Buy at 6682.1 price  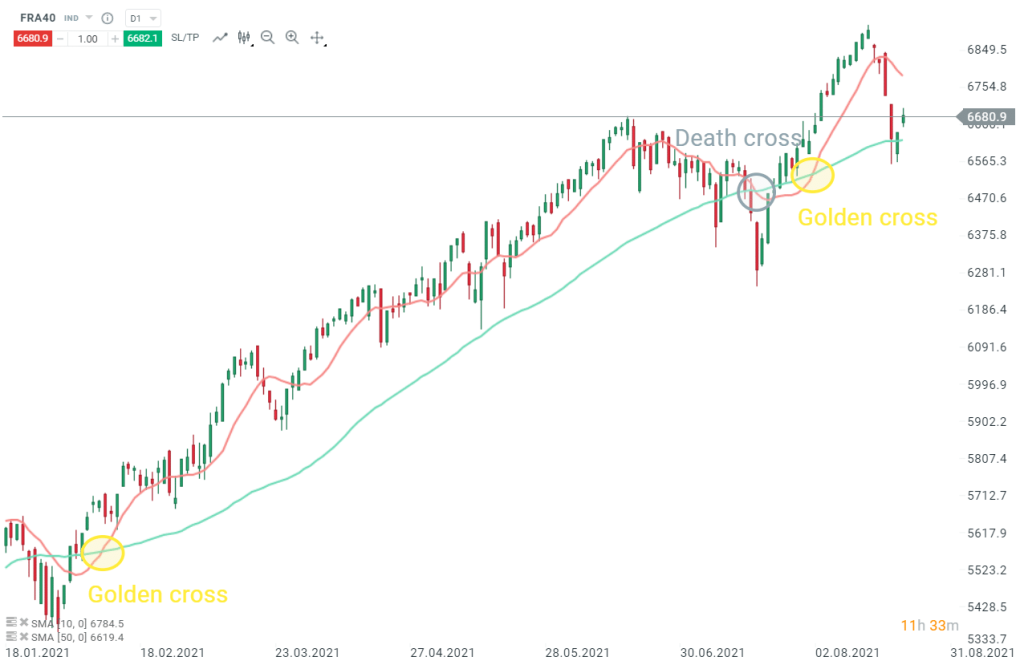click(138, 38)
